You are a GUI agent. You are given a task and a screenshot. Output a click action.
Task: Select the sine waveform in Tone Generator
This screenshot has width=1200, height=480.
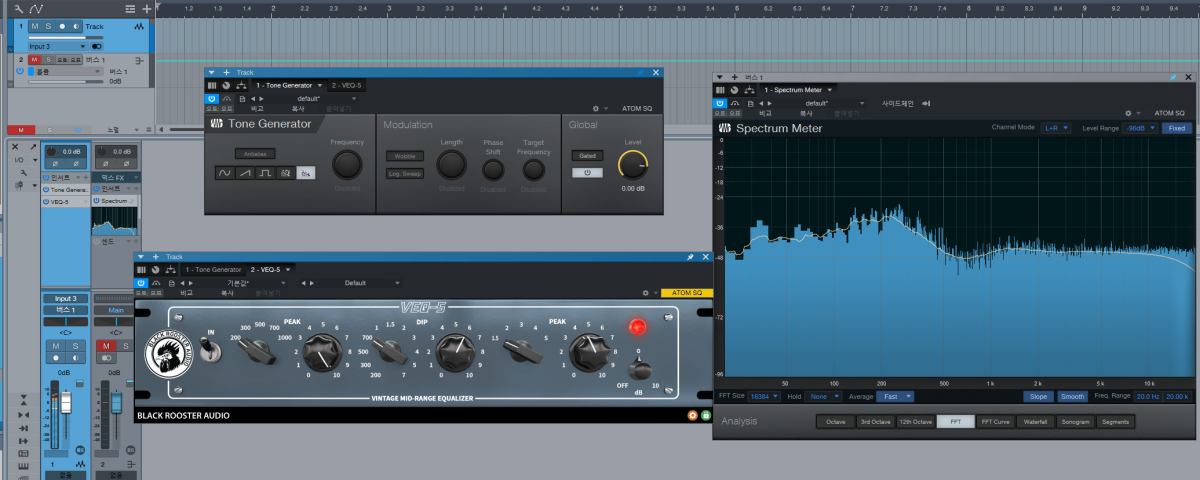(x=224, y=173)
